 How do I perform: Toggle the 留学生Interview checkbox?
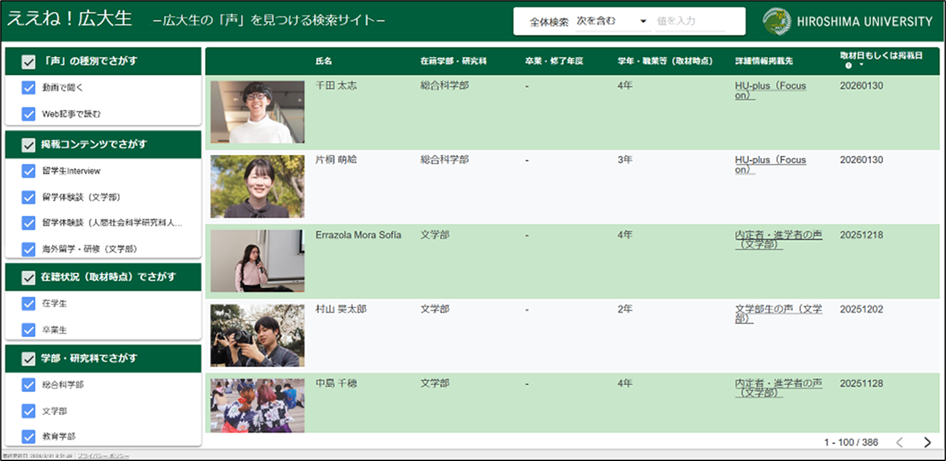[28, 171]
